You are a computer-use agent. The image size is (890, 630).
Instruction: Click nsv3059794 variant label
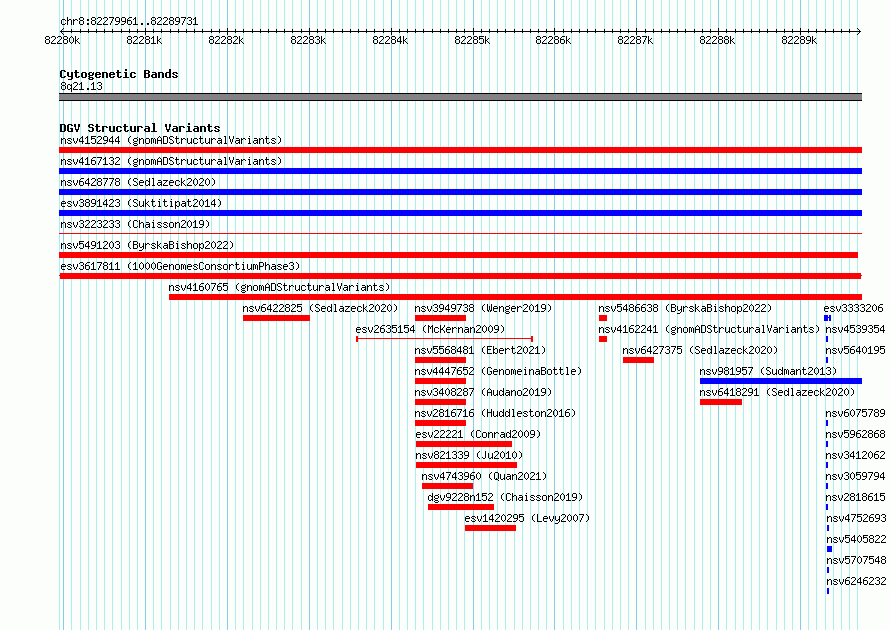click(x=855, y=476)
